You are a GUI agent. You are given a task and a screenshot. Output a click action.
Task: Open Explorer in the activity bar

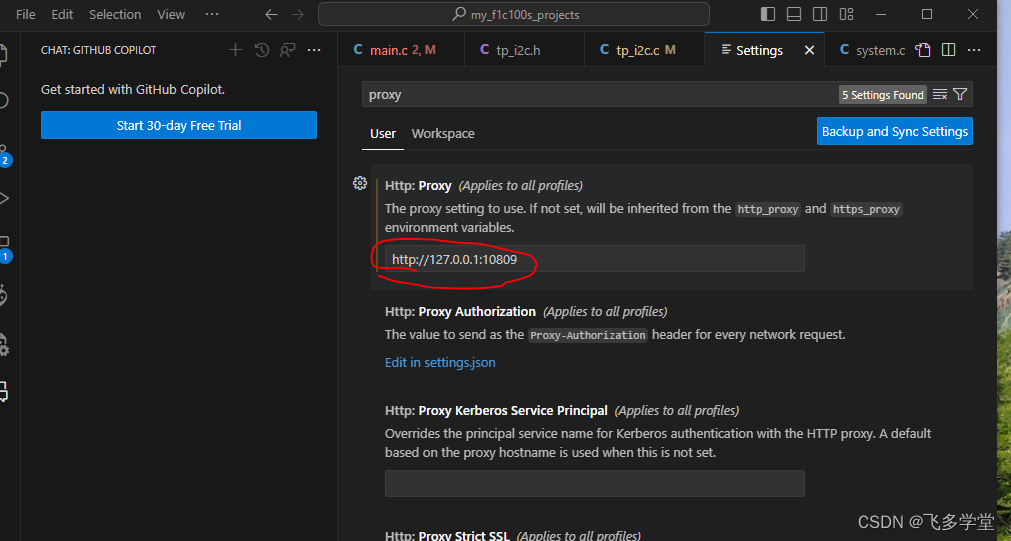point(4,54)
